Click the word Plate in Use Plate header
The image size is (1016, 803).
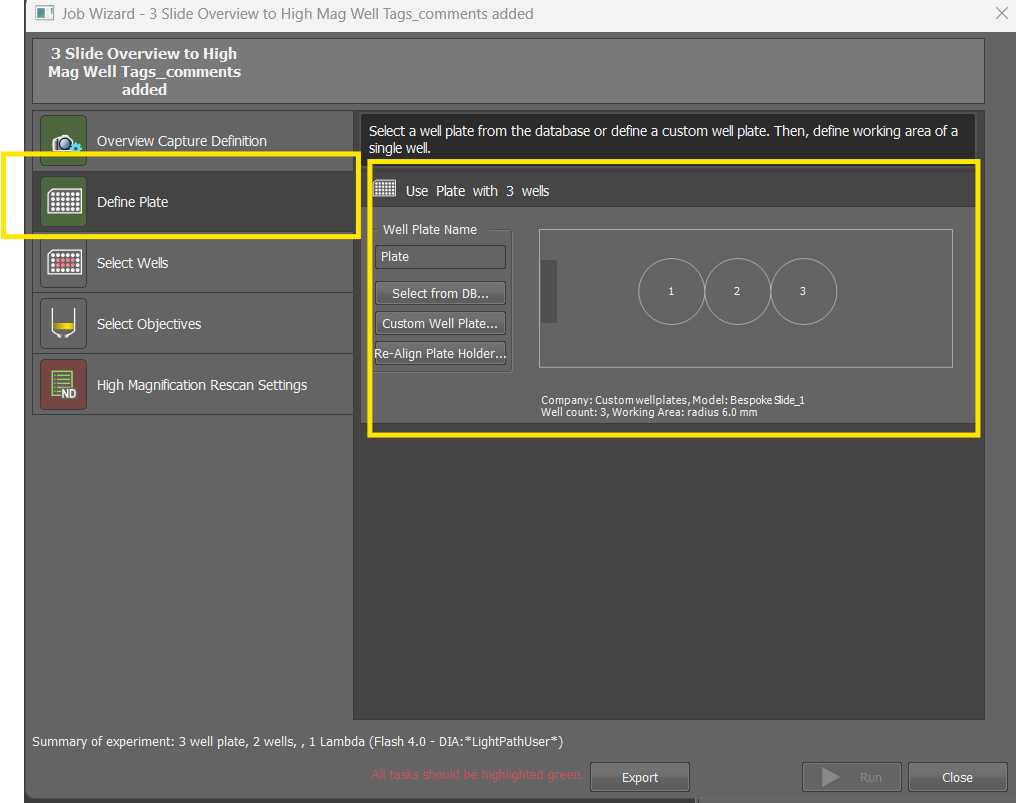[450, 191]
